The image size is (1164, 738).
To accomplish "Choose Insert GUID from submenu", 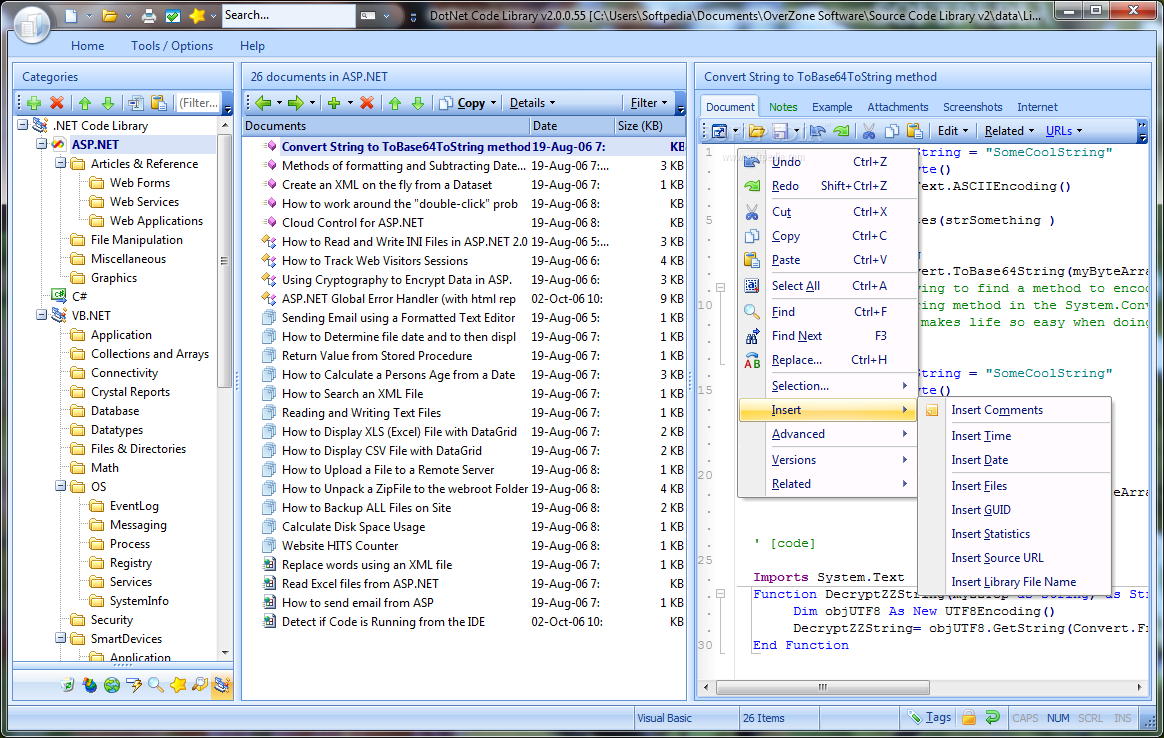I will pos(1014,510).
